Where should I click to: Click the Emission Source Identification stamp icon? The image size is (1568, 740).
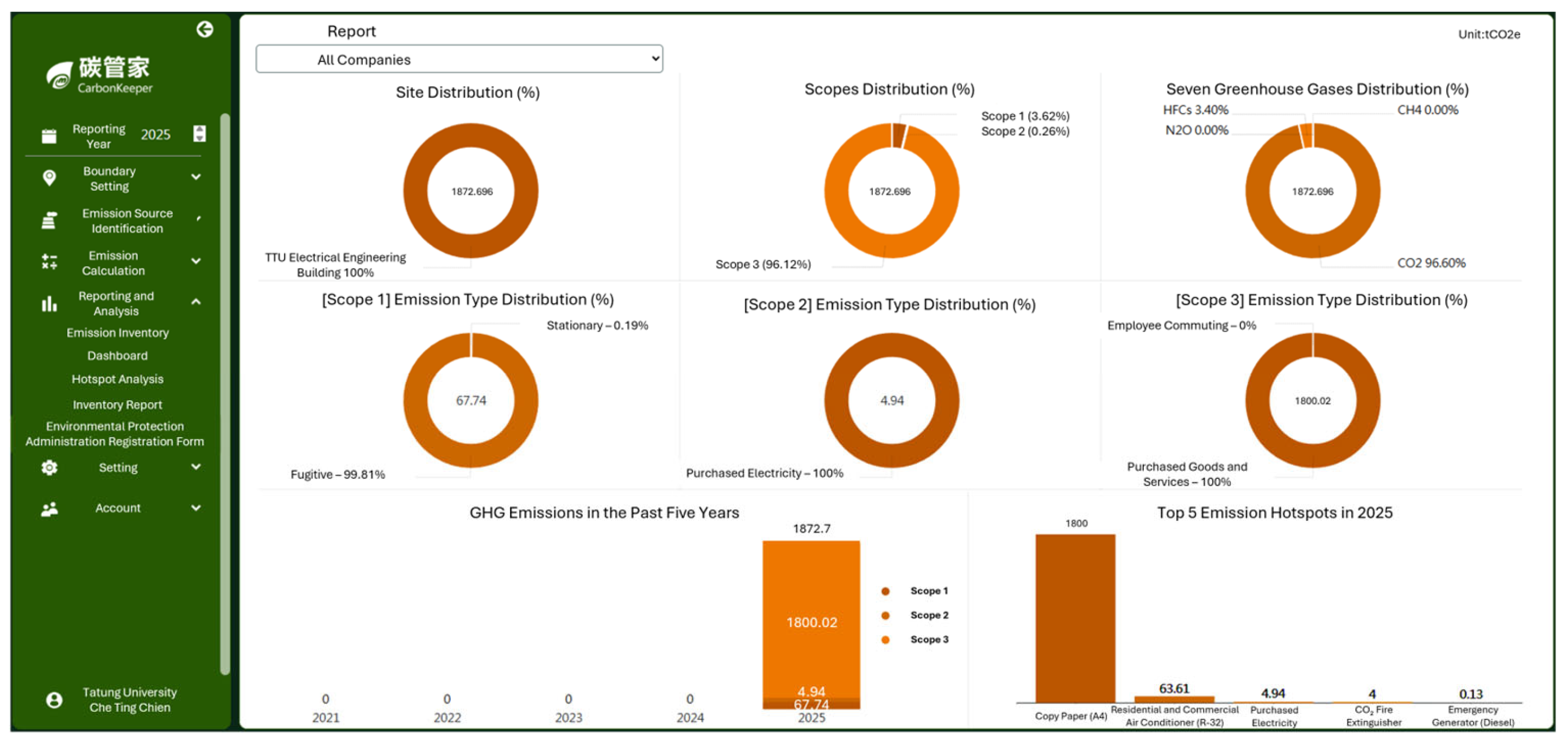49,220
